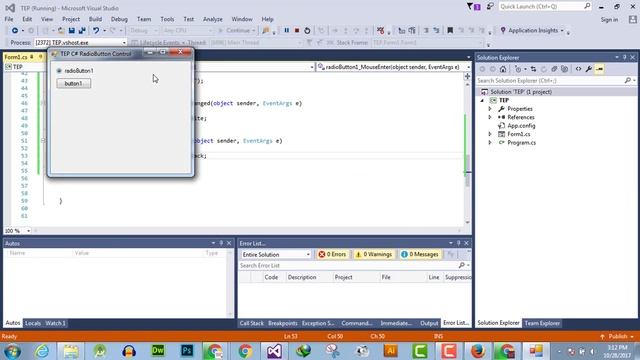This screenshot has width=640, height=360.
Task: Open Photoshop from the taskbar
Action: tap(187, 351)
